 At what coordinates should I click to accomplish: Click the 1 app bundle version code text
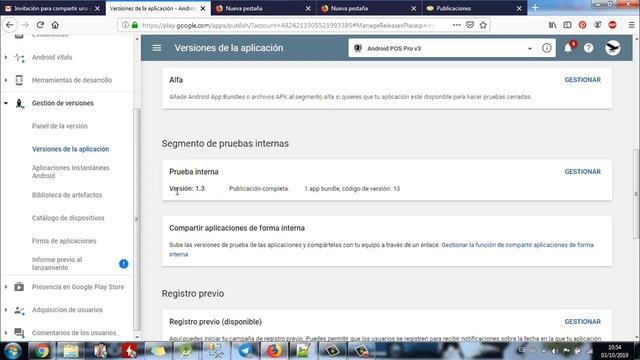(x=352, y=189)
